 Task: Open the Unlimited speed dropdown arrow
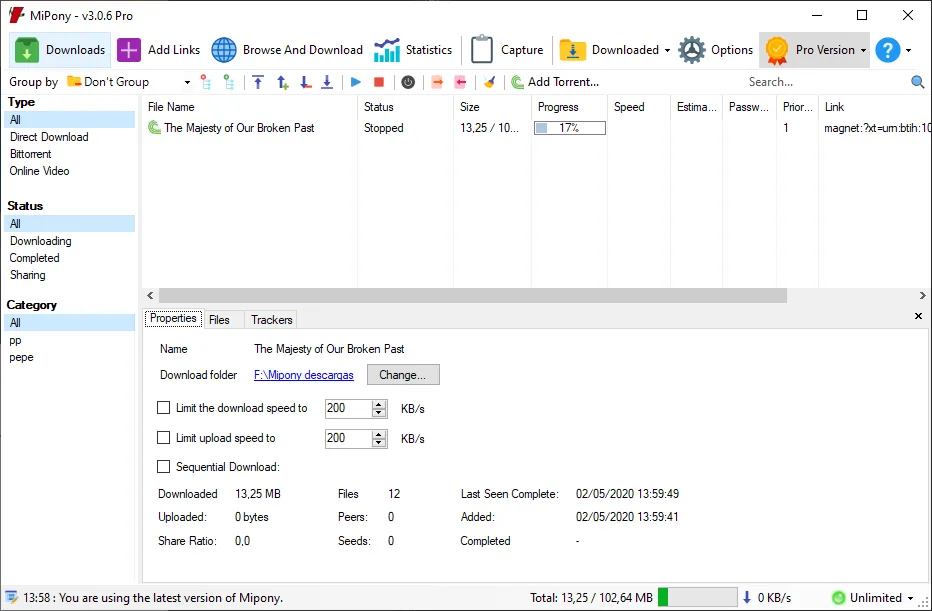pos(910,598)
